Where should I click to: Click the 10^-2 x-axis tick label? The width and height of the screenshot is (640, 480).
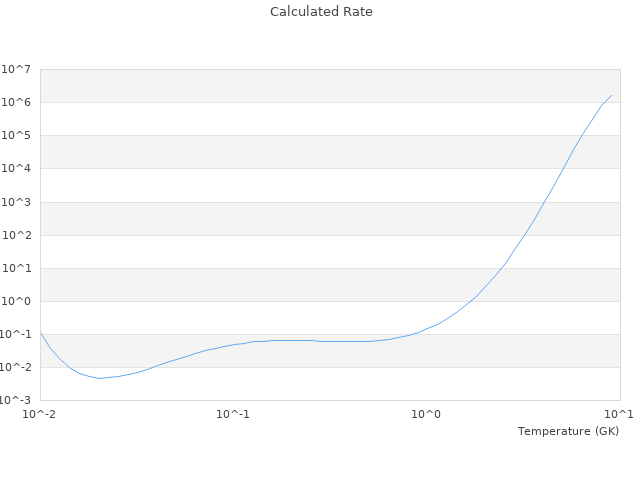coord(40,414)
